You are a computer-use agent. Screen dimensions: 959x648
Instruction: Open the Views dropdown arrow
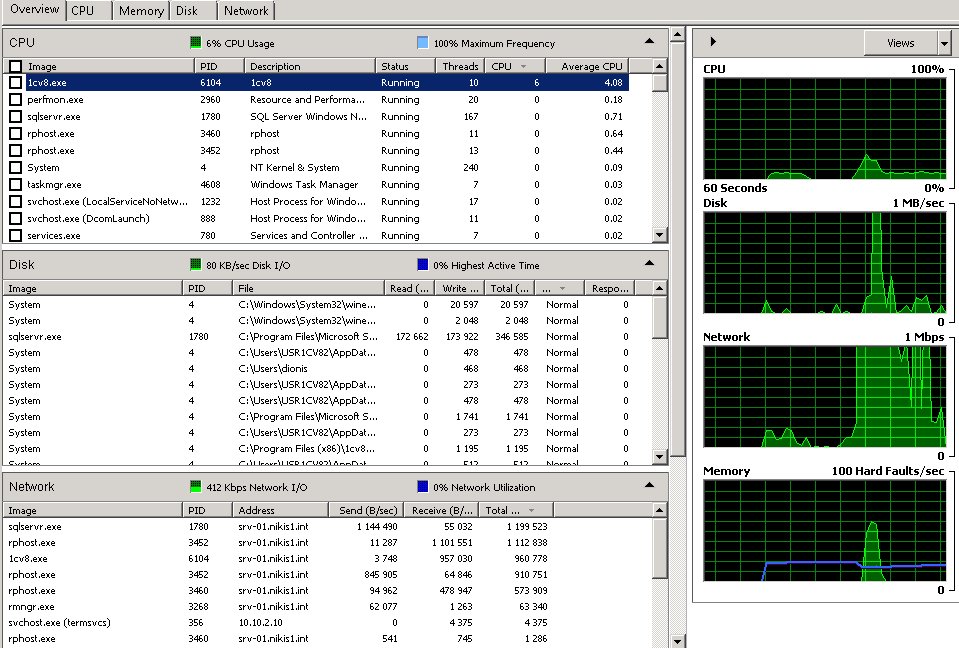pyautogui.click(x=944, y=43)
